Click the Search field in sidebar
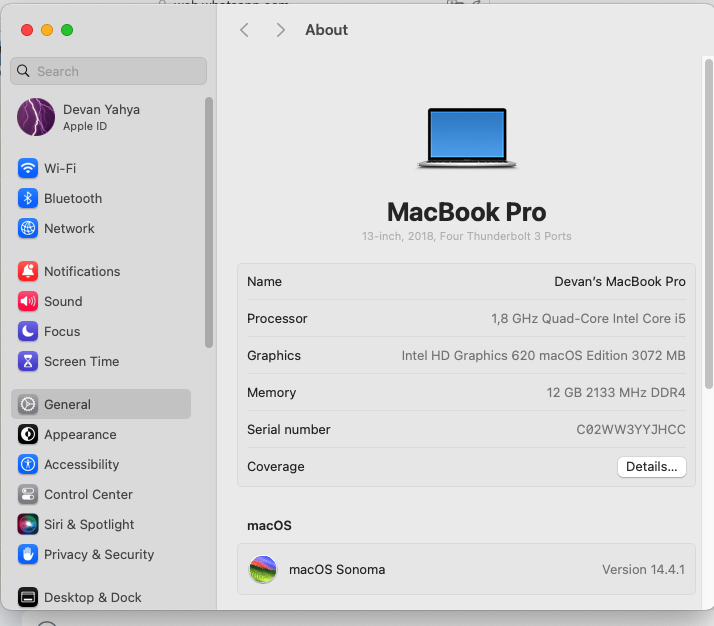Image resolution: width=714 pixels, height=626 pixels. (108, 71)
